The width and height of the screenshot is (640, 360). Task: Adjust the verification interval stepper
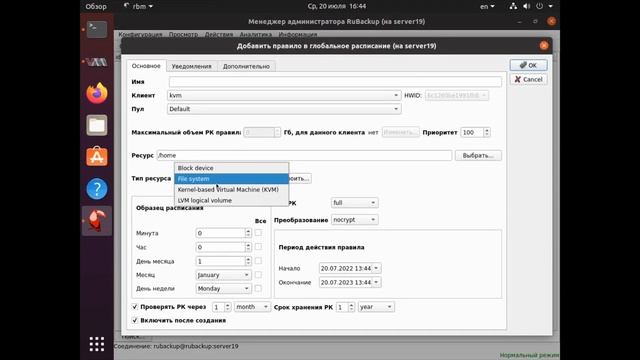point(227,307)
